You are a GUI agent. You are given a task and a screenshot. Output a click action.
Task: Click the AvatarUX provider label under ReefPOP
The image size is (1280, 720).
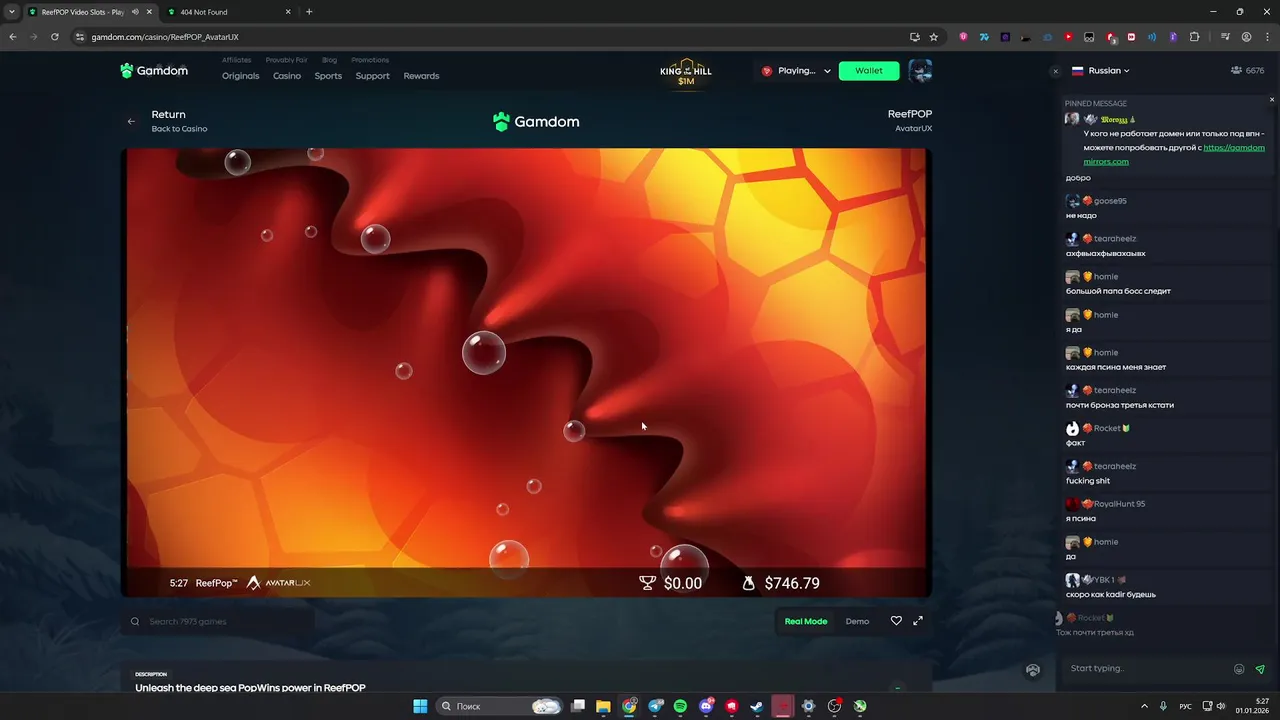(x=913, y=128)
